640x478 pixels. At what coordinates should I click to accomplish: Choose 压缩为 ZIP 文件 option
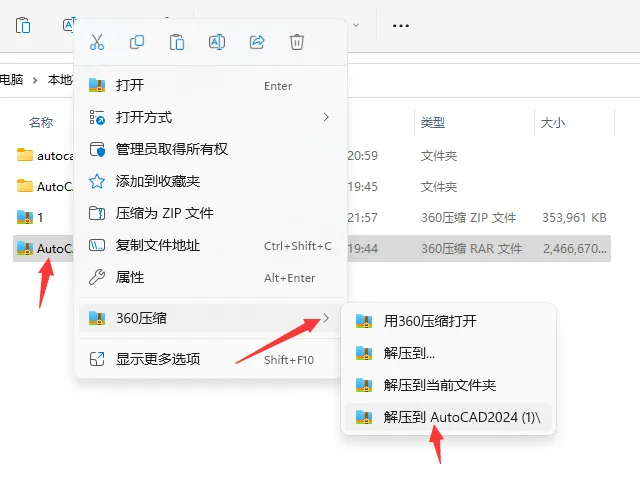pos(211,213)
